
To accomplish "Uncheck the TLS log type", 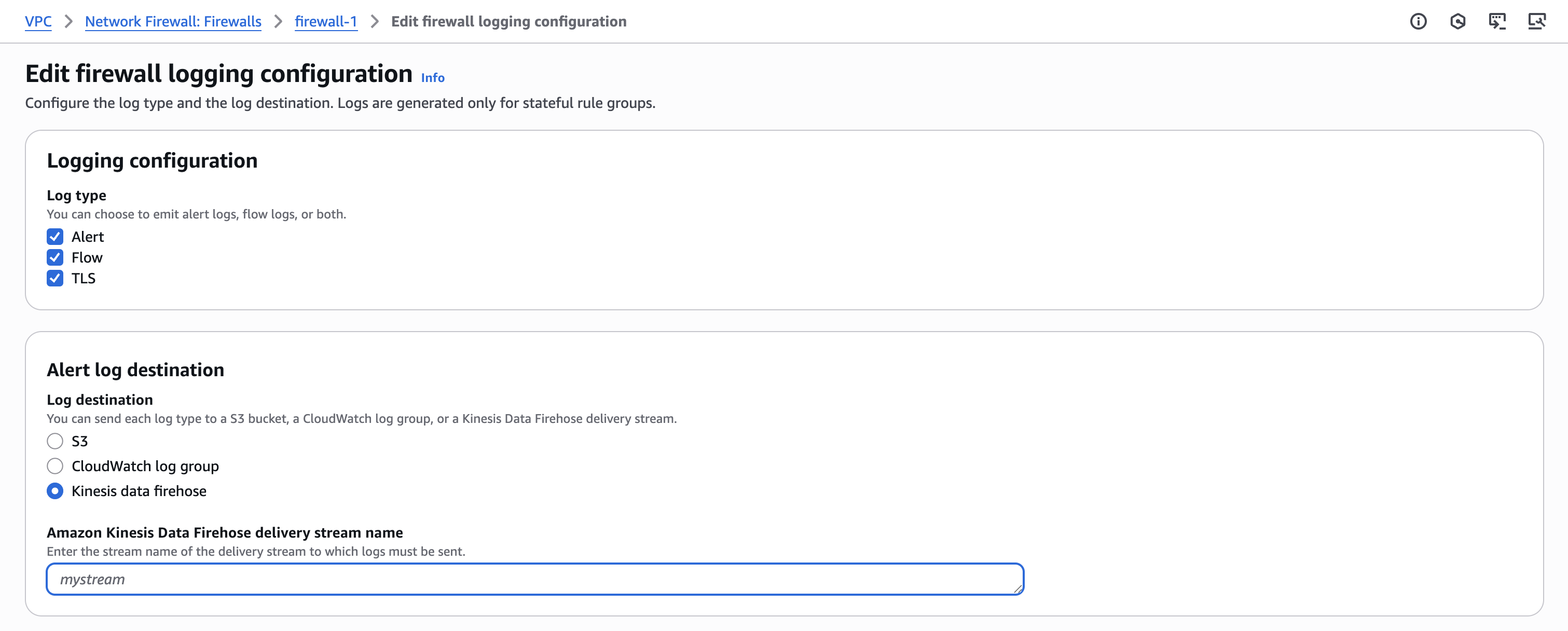I will pos(55,279).
